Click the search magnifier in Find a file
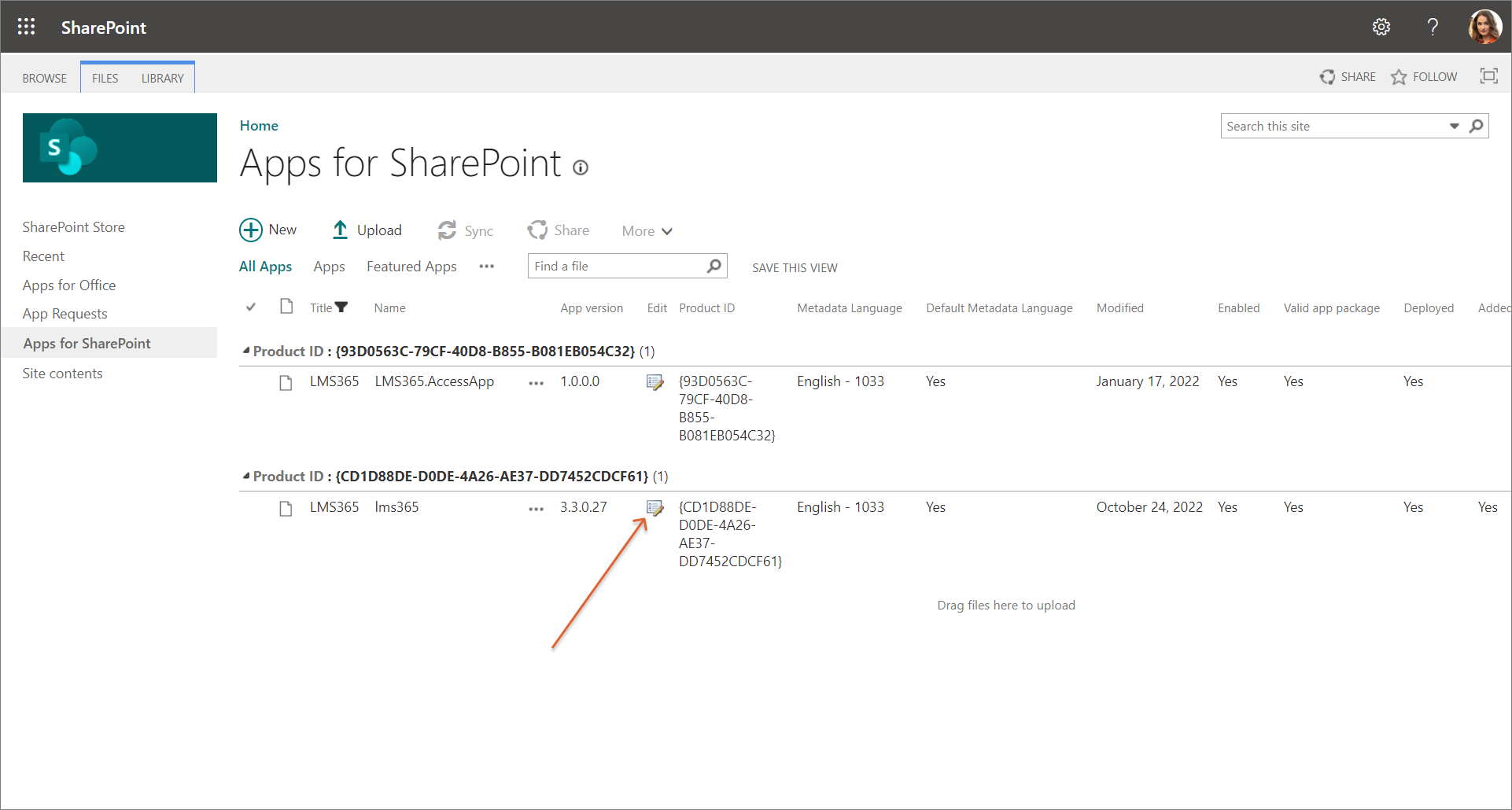This screenshot has width=1512, height=810. 714,267
